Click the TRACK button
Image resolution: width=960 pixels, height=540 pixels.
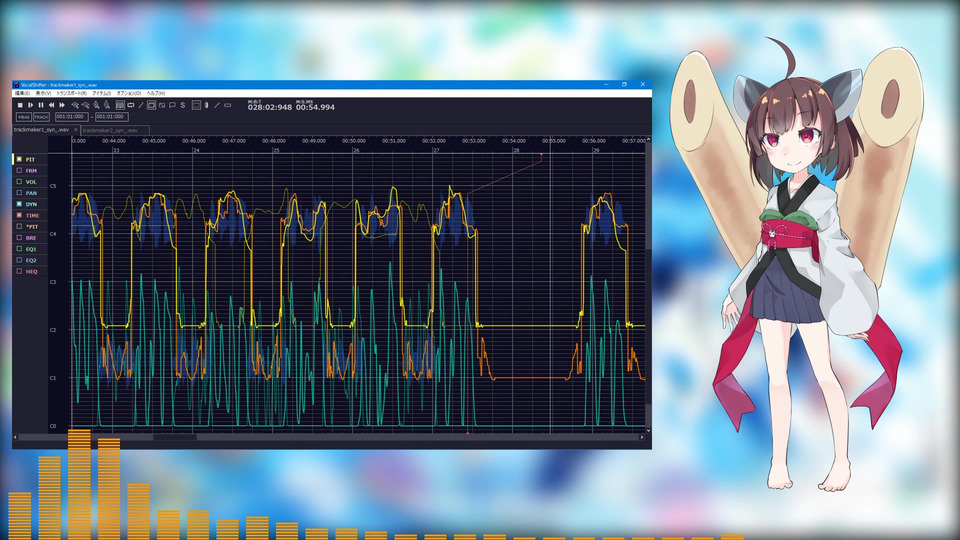[x=42, y=117]
